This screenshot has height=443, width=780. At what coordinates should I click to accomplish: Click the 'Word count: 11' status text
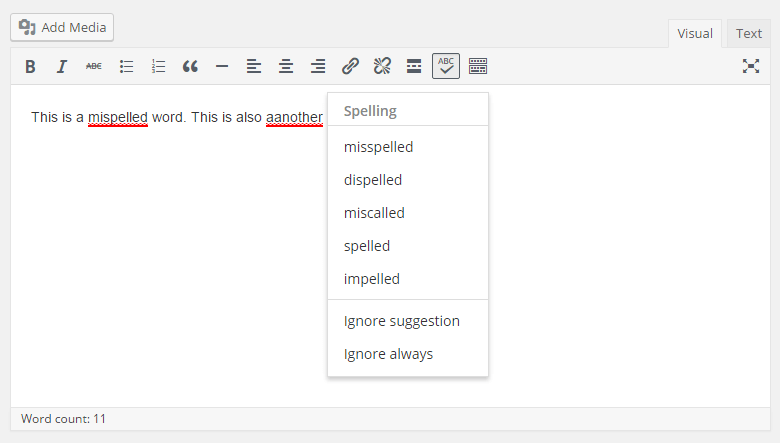pos(63,419)
